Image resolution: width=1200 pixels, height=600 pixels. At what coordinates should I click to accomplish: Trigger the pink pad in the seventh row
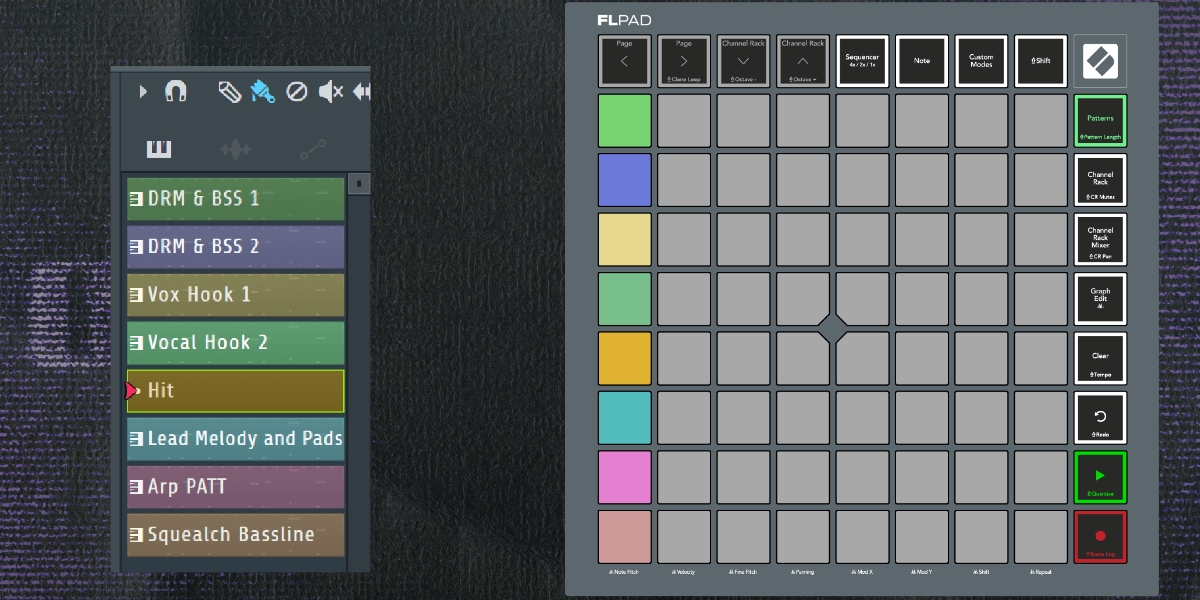point(625,478)
